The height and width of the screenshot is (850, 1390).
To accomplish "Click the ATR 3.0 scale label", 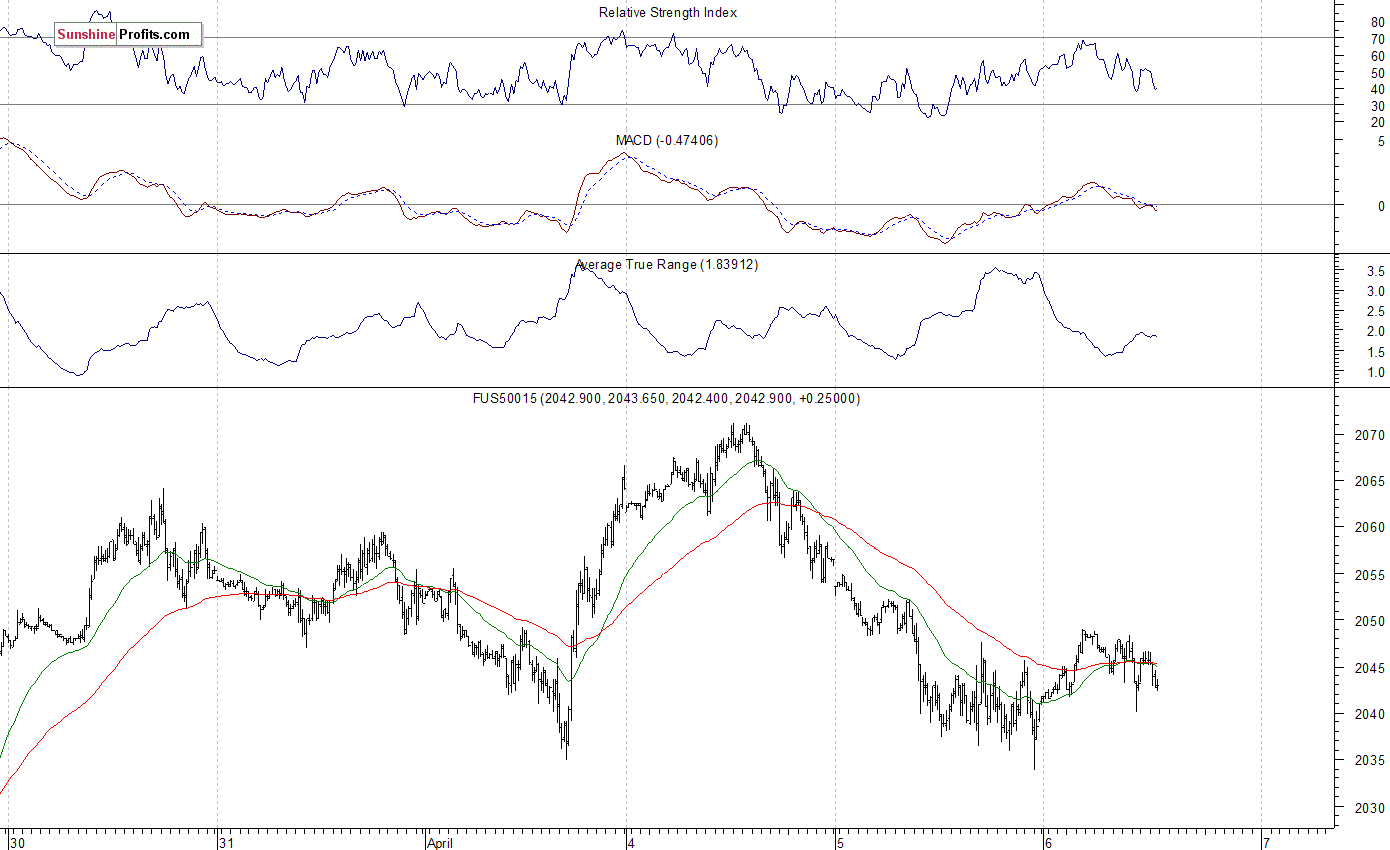I will [x=1376, y=292].
